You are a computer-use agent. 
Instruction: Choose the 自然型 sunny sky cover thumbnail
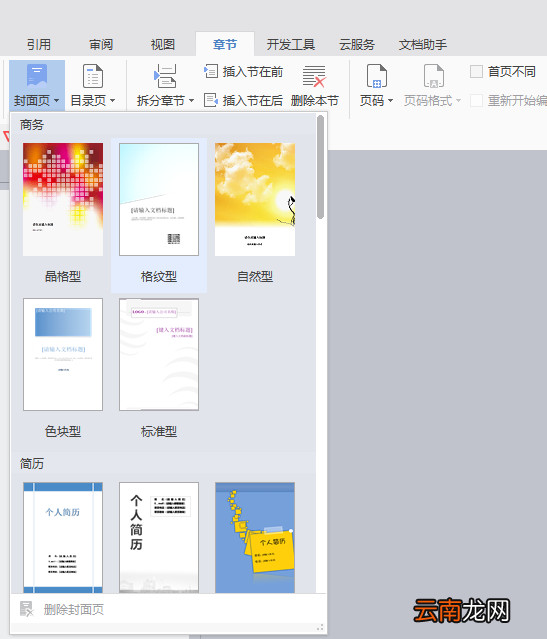click(255, 199)
